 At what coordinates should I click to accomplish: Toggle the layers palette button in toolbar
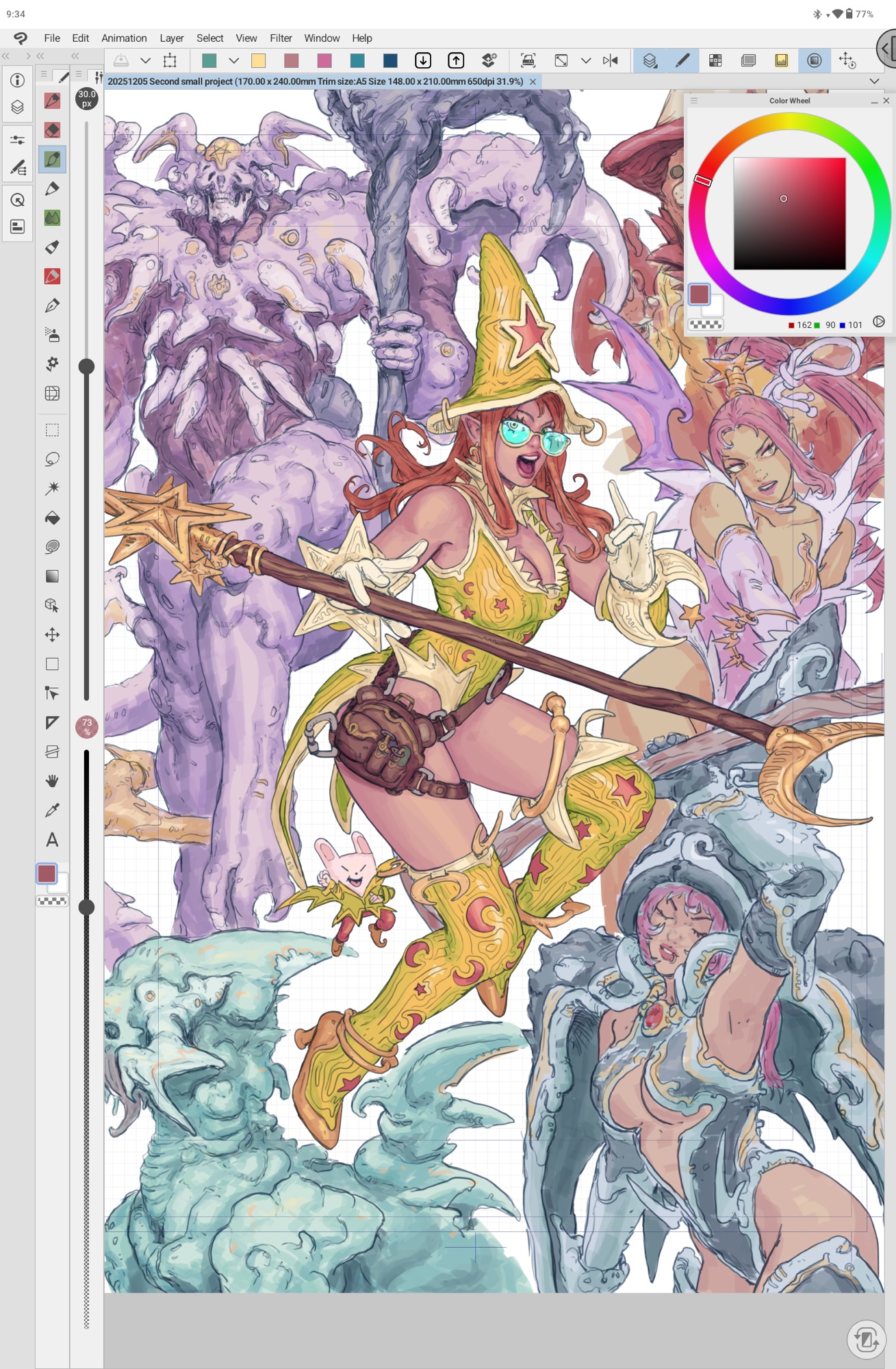(x=650, y=61)
